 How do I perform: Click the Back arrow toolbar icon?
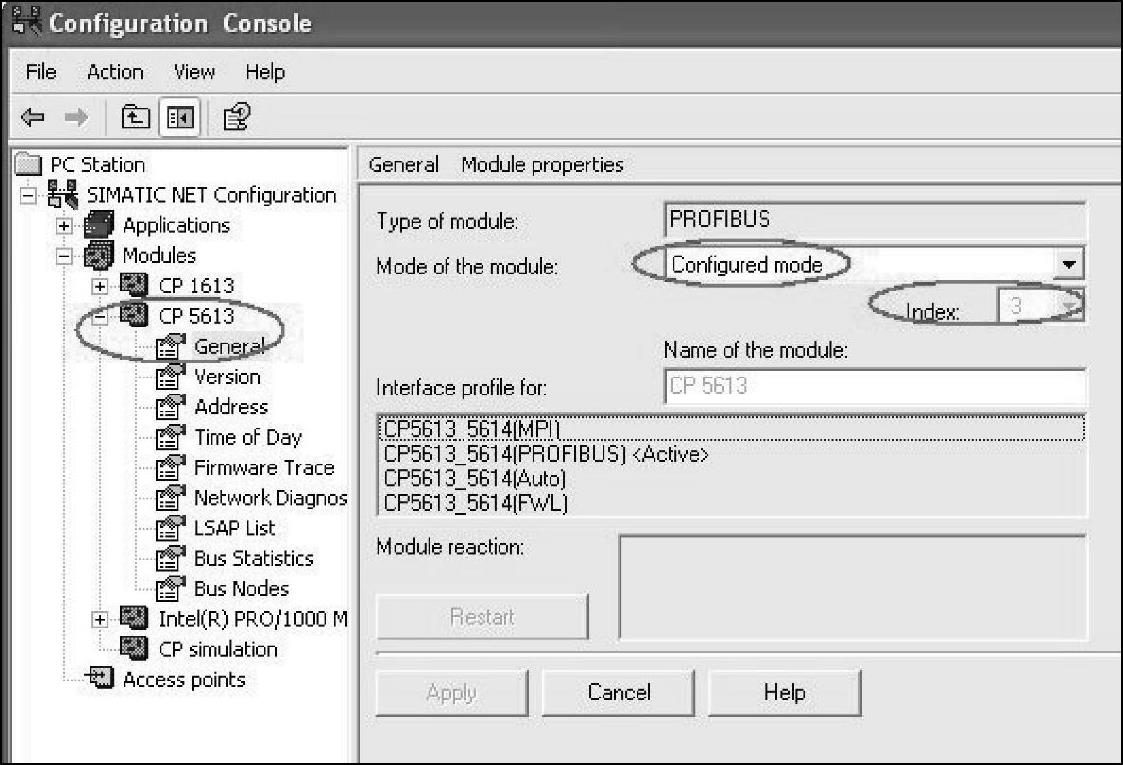pyautogui.click(x=32, y=118)
